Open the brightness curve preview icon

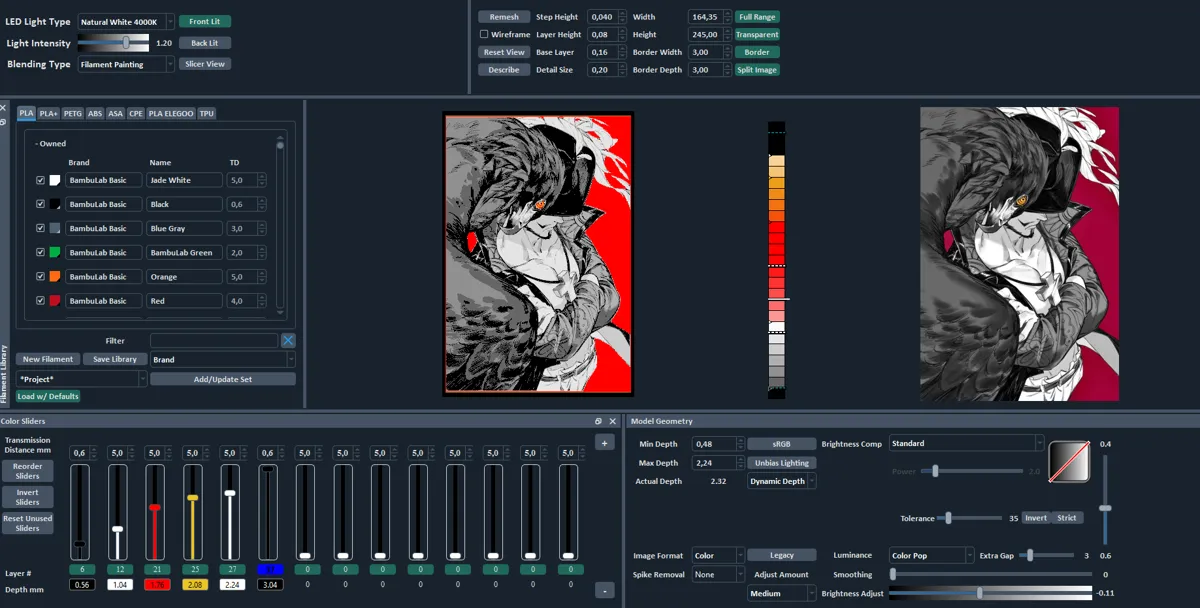pos(1068,461)
